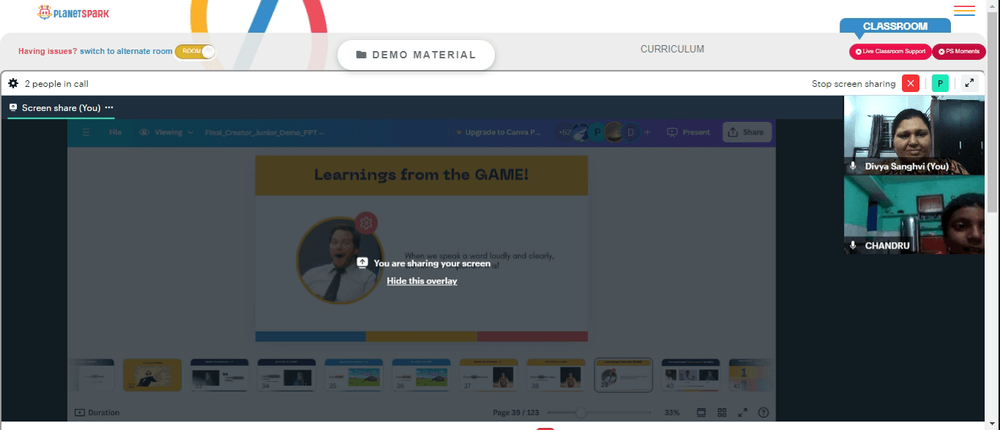Viewport: 1000px width, 430px height.
Task: Click the D collaborator avatar in Canva
Action: [631, 132]
